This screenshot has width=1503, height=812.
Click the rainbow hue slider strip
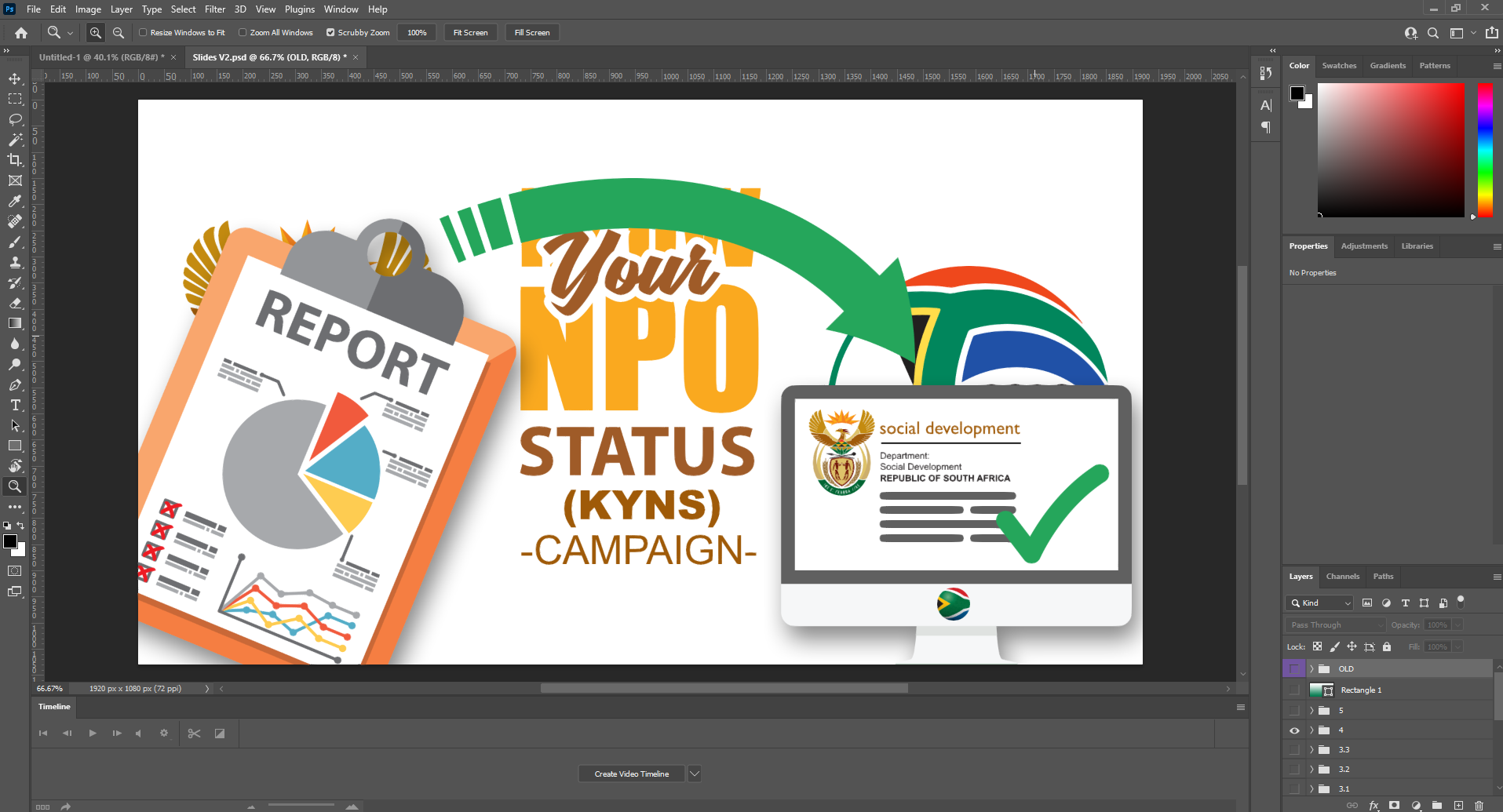pyautogui.click(x=1485, y=149)
